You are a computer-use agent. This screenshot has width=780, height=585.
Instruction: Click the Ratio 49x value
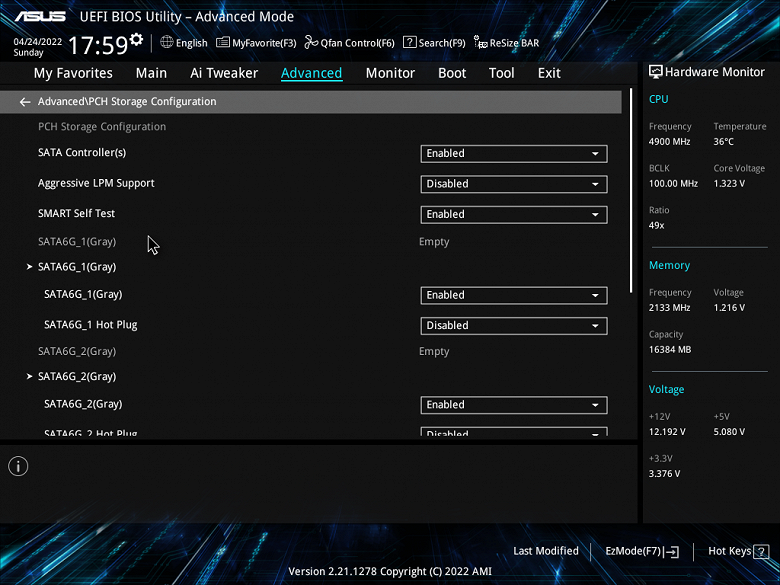pos(657,225)
